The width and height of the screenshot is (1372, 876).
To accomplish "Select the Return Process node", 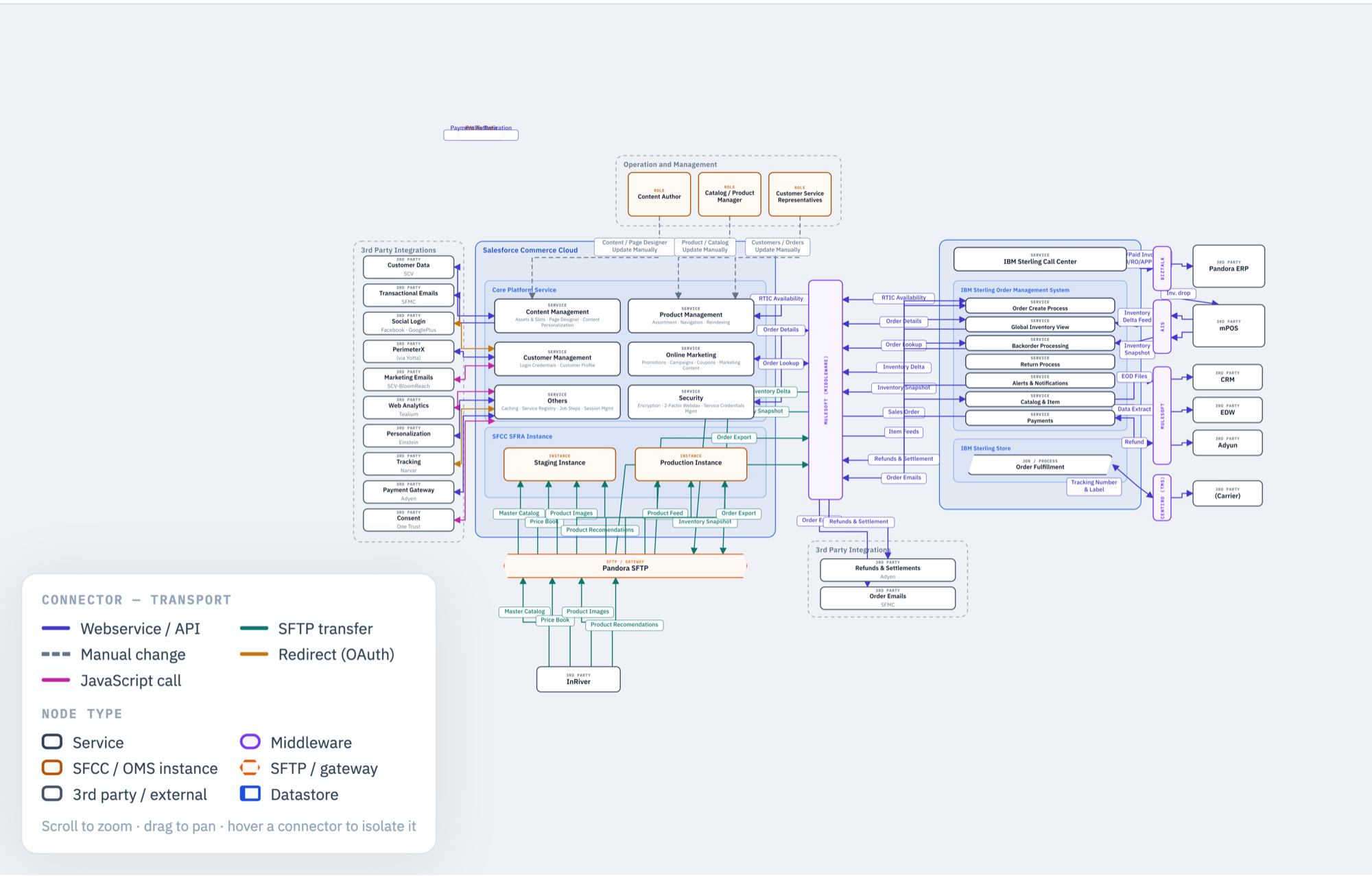I will 1040,362.
